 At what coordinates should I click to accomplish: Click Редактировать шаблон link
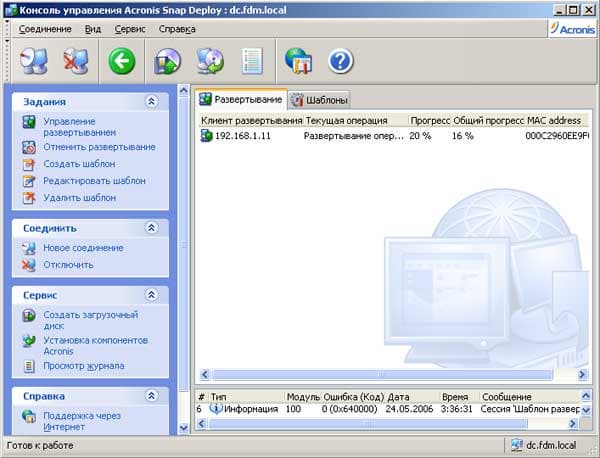[x=95, y=181]
